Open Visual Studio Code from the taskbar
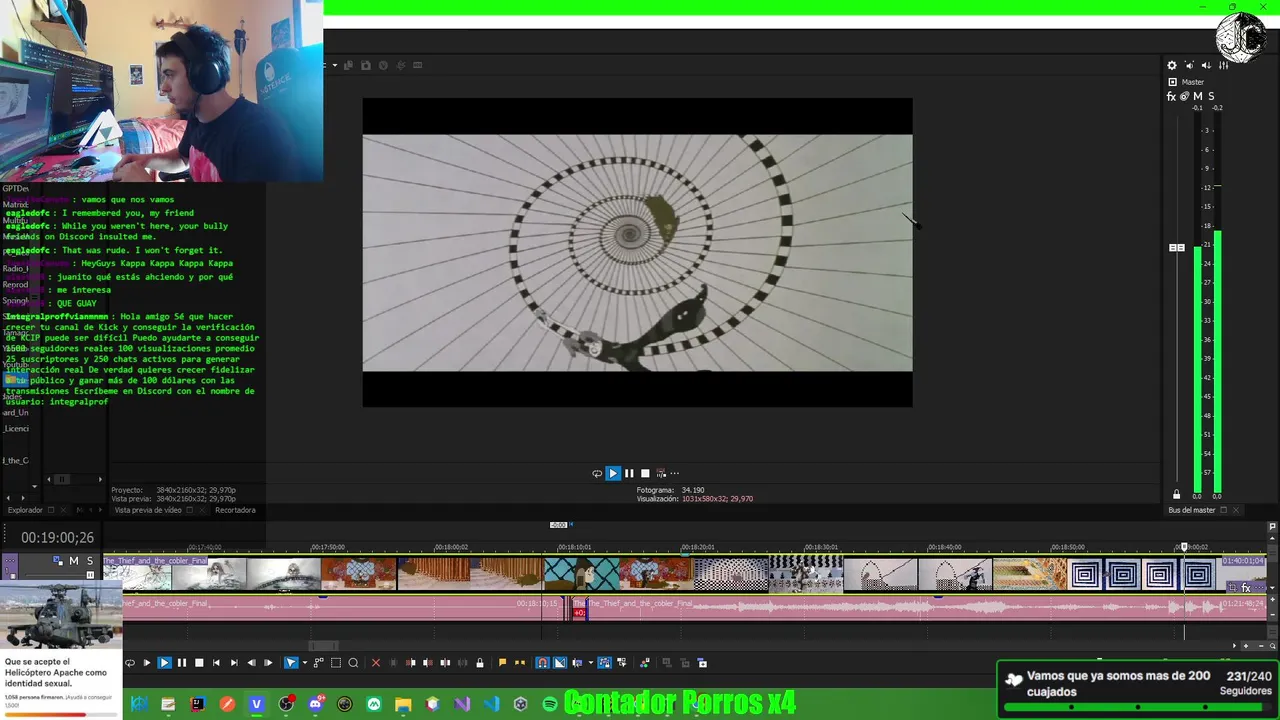 (x=491, y=704)
